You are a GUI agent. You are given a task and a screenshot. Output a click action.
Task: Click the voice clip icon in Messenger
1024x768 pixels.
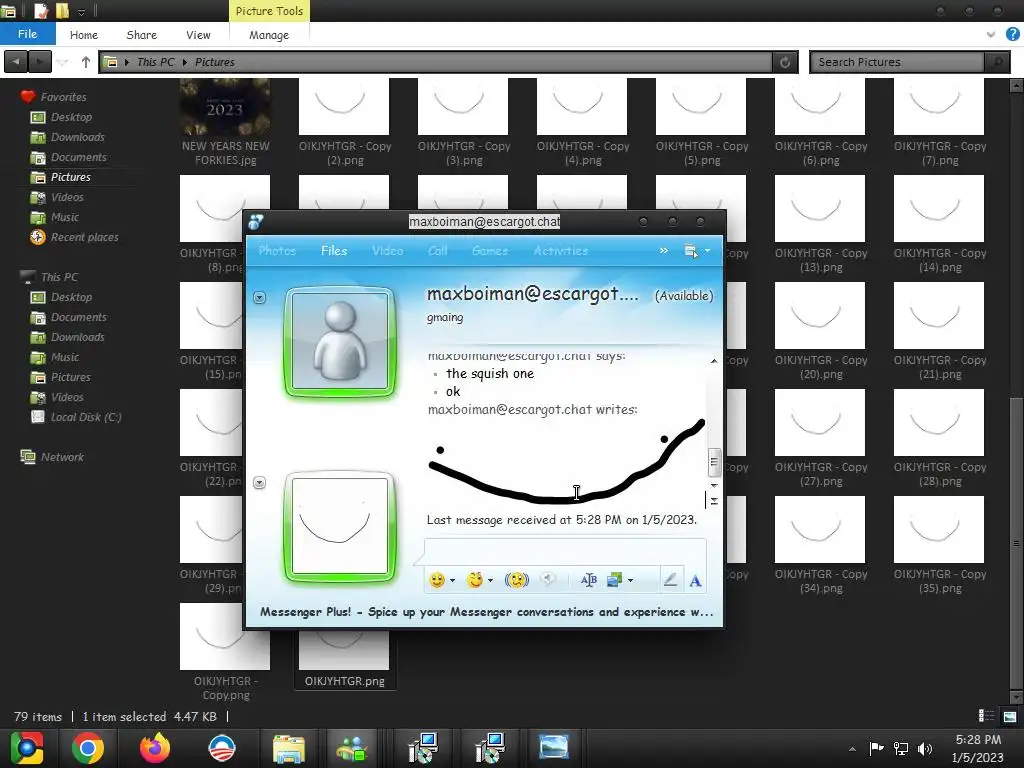549,579
